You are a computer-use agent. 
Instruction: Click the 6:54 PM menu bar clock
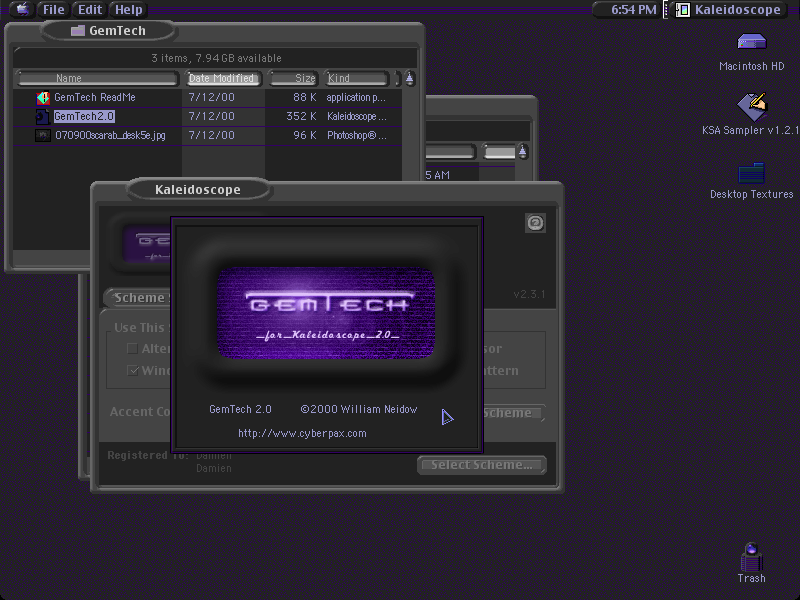click(633, 10)
